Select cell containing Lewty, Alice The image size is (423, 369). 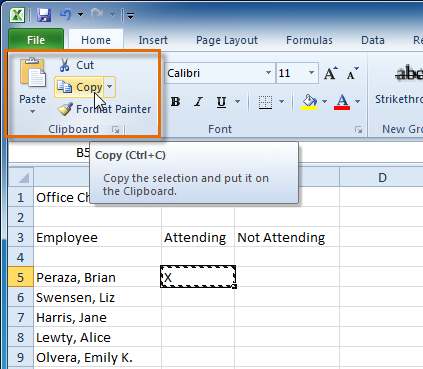[97, 337]
